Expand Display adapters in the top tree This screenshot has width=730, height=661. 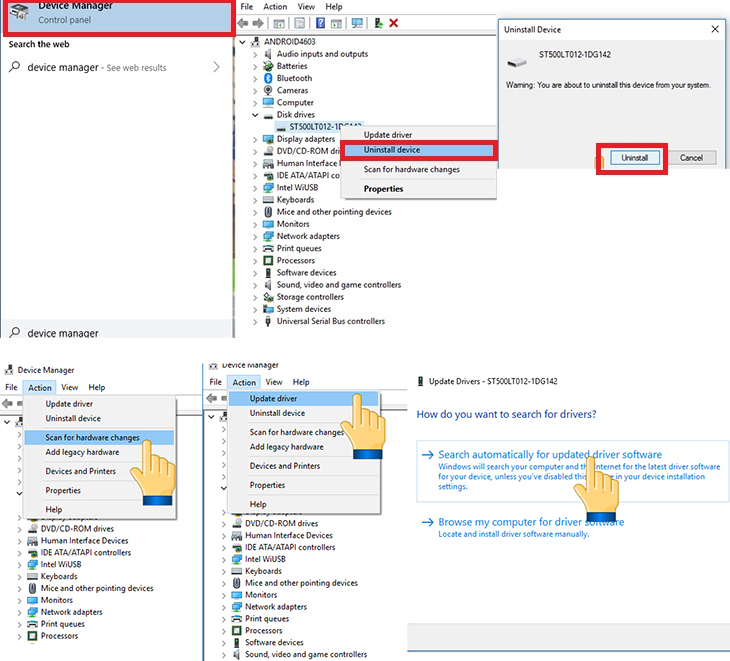point(255,140)
